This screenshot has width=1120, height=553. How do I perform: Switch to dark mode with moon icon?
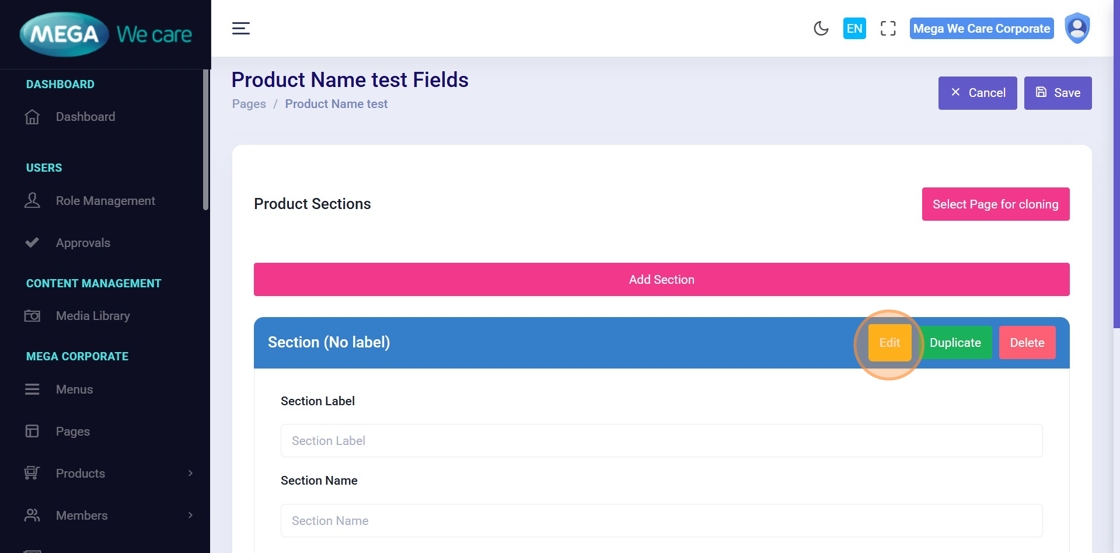click(x=821, y=28)
